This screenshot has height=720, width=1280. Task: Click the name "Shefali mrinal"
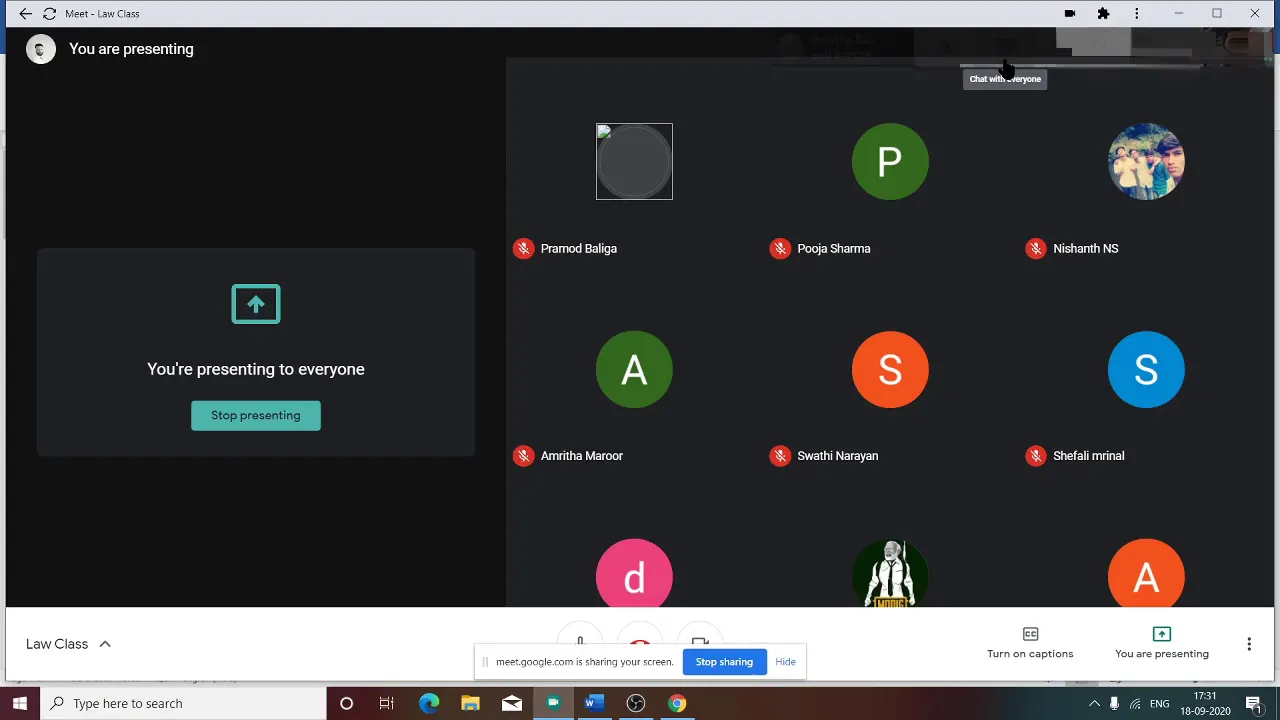1089,456
